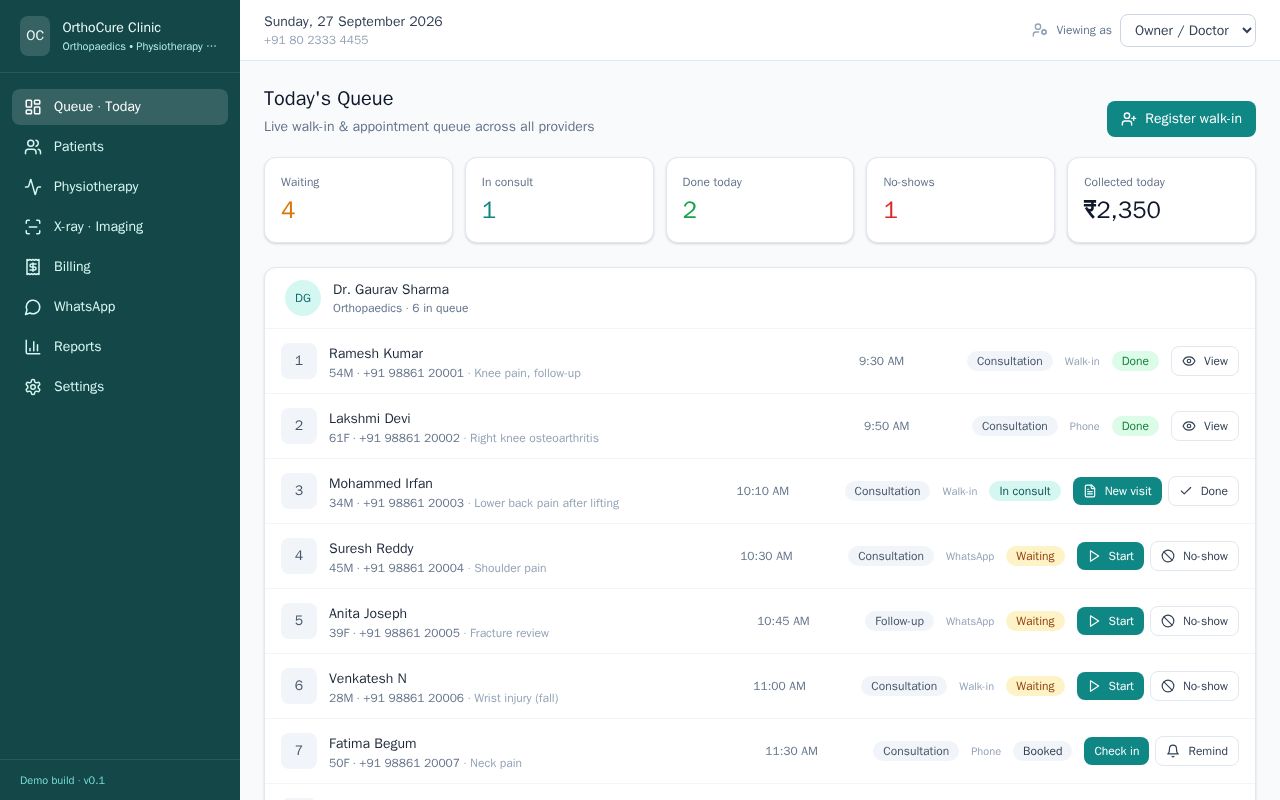Open X-ray · Imaging section
This screenshot has height=800, width=1280.
[120, 227]
